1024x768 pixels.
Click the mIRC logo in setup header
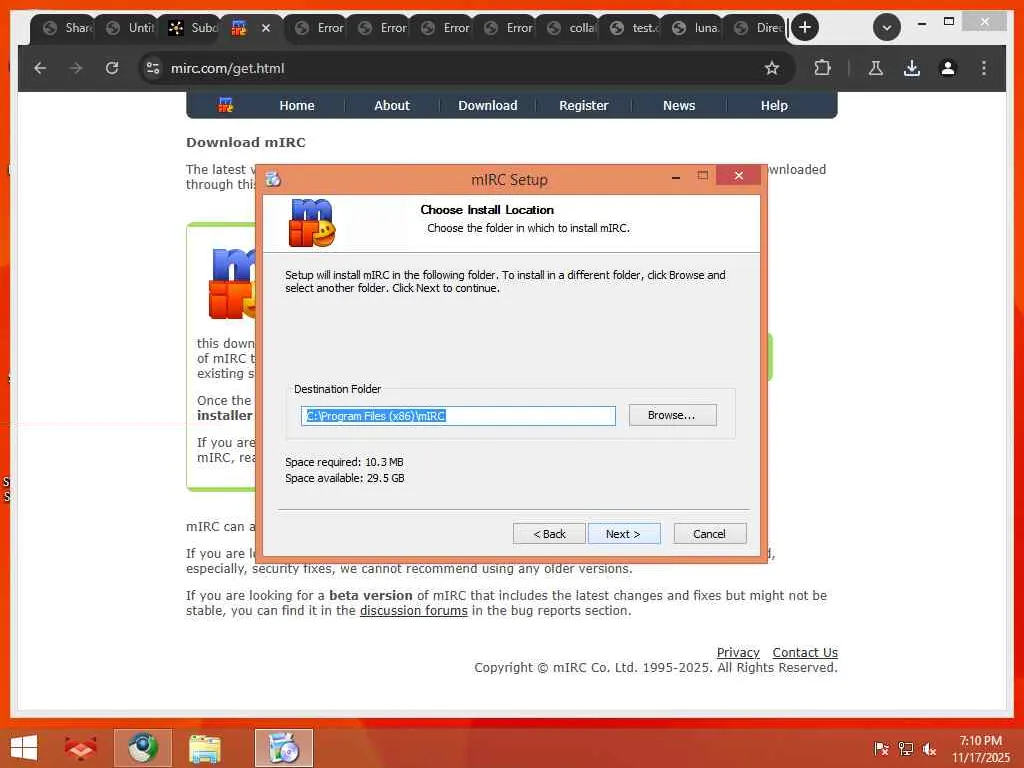312,223
